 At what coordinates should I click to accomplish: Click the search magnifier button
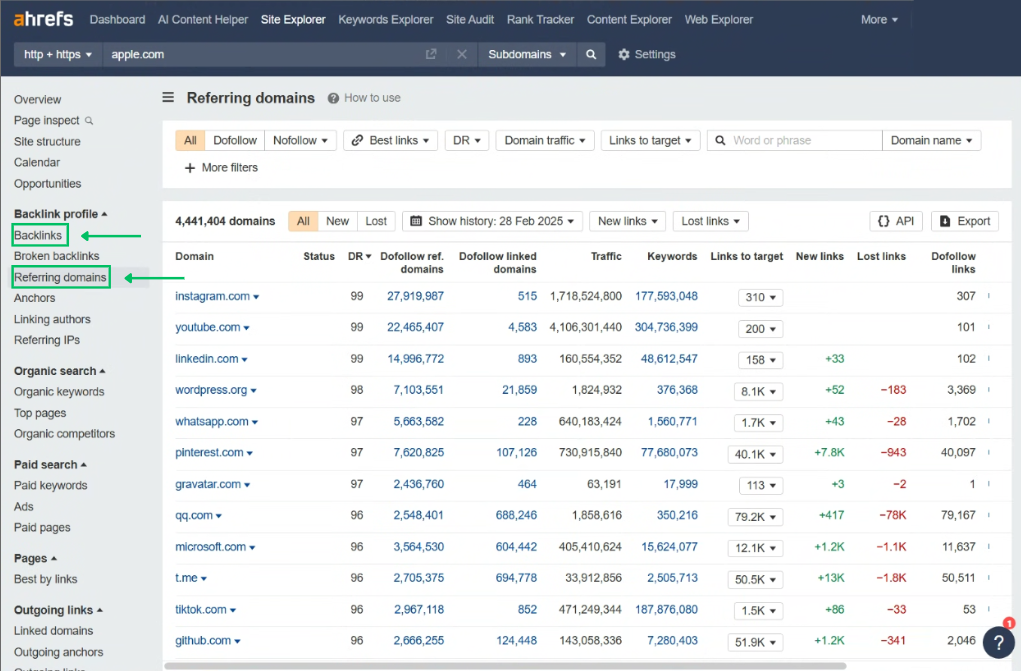click(591, 55)
